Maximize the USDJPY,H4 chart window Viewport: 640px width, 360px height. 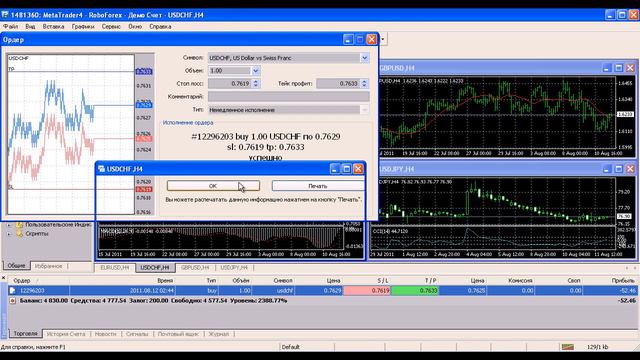coord(619,169)
